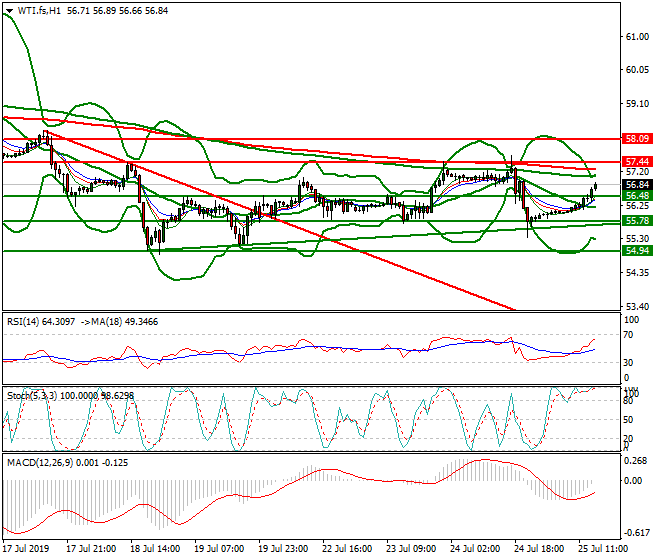Image resolution: width=660 pixels, height=560 pixels.
Task: Click the 19 Jul 23:00 time label
Action: [283, 549]
